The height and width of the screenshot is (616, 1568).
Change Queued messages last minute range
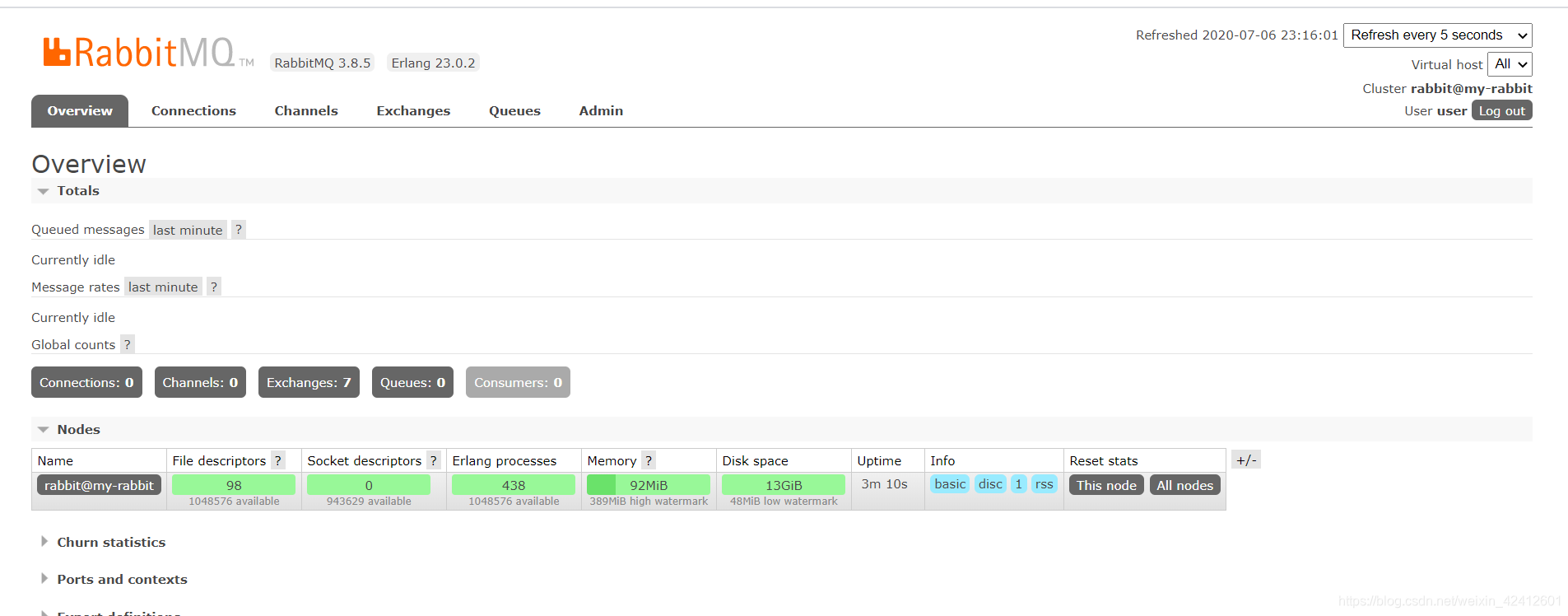188,230
